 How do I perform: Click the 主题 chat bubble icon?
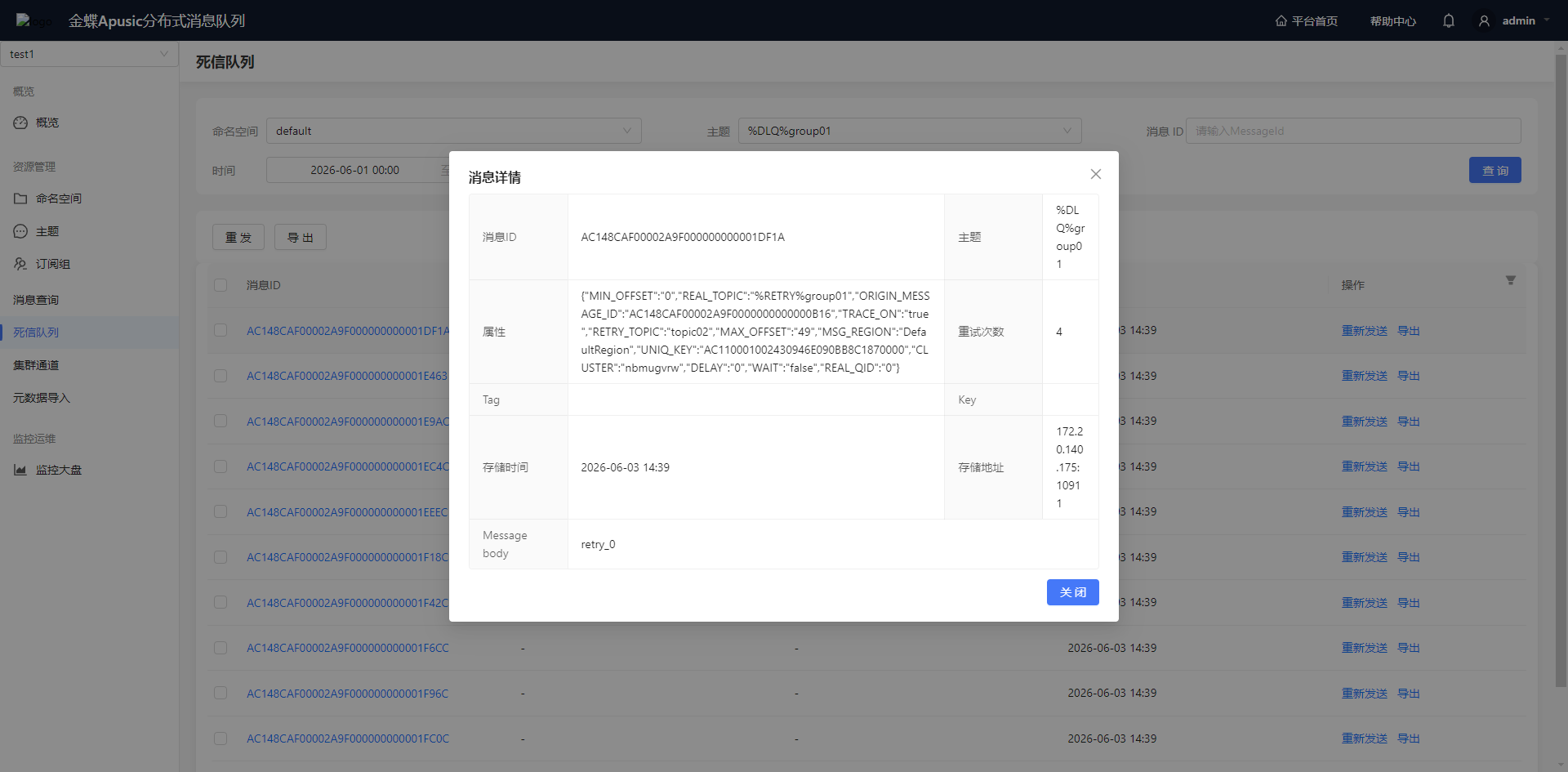(x=20, y=231)
